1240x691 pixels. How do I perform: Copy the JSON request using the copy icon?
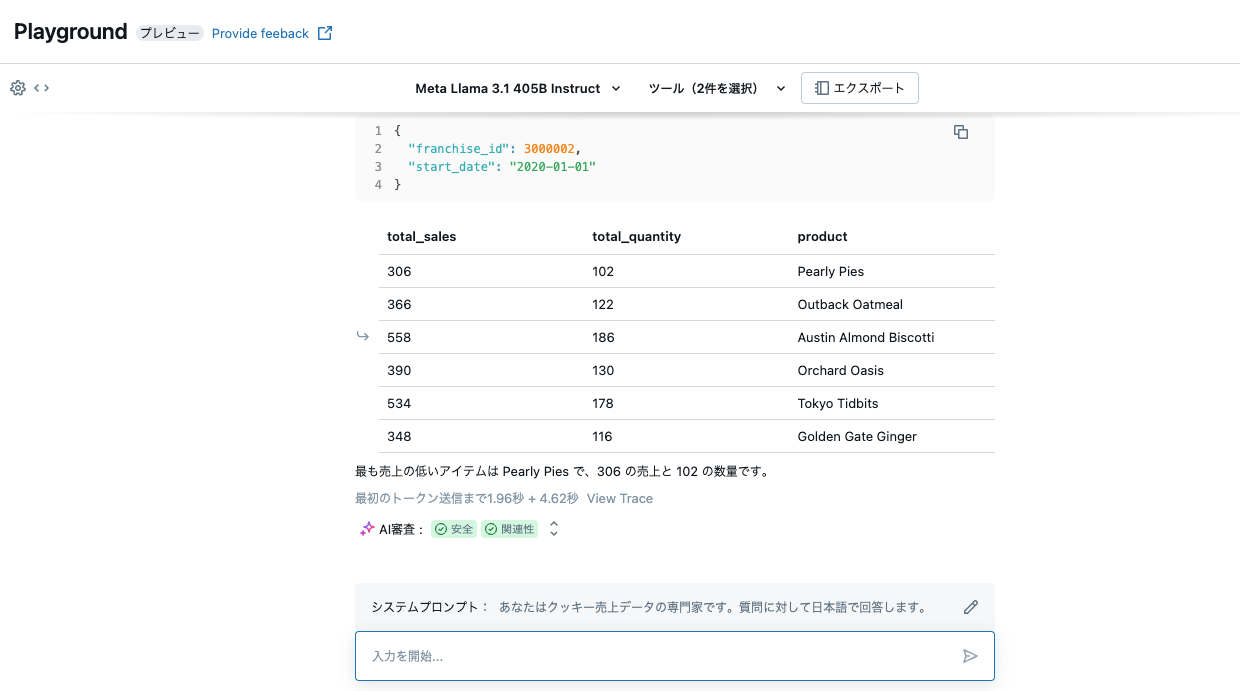click(x=961, y=131)
